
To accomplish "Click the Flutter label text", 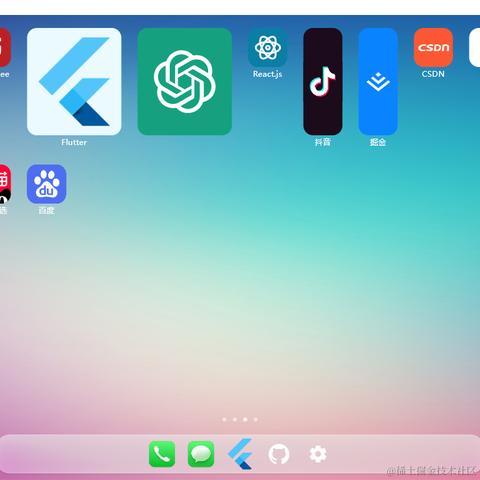I will (x=74, y=142).
